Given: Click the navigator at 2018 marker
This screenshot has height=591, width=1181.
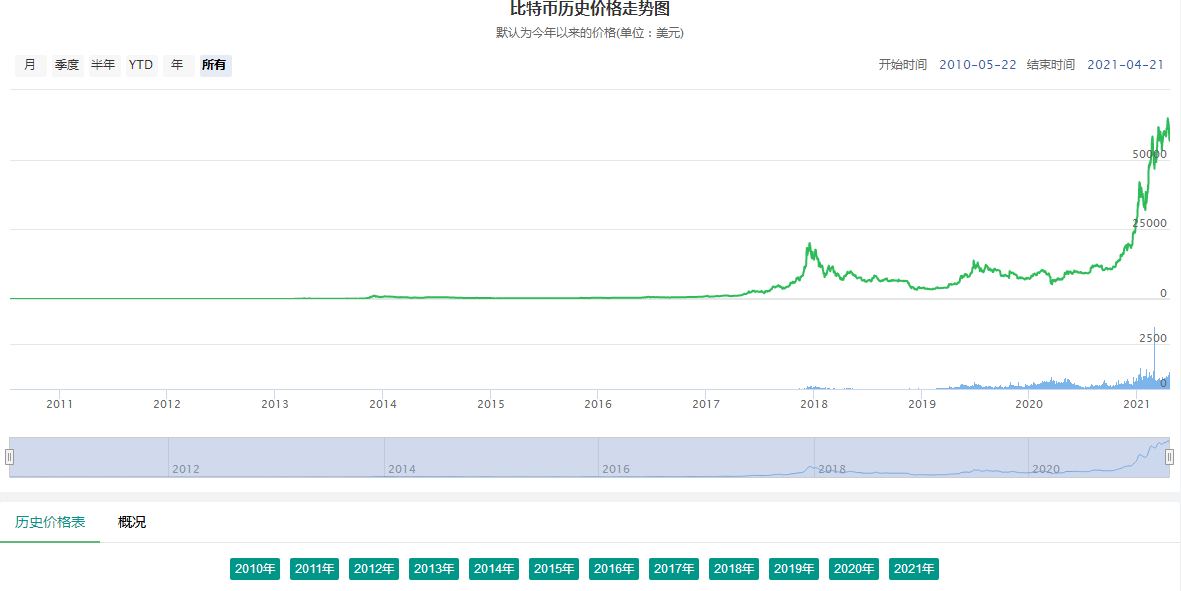Looking at the screenshot, I should [832, 469].
